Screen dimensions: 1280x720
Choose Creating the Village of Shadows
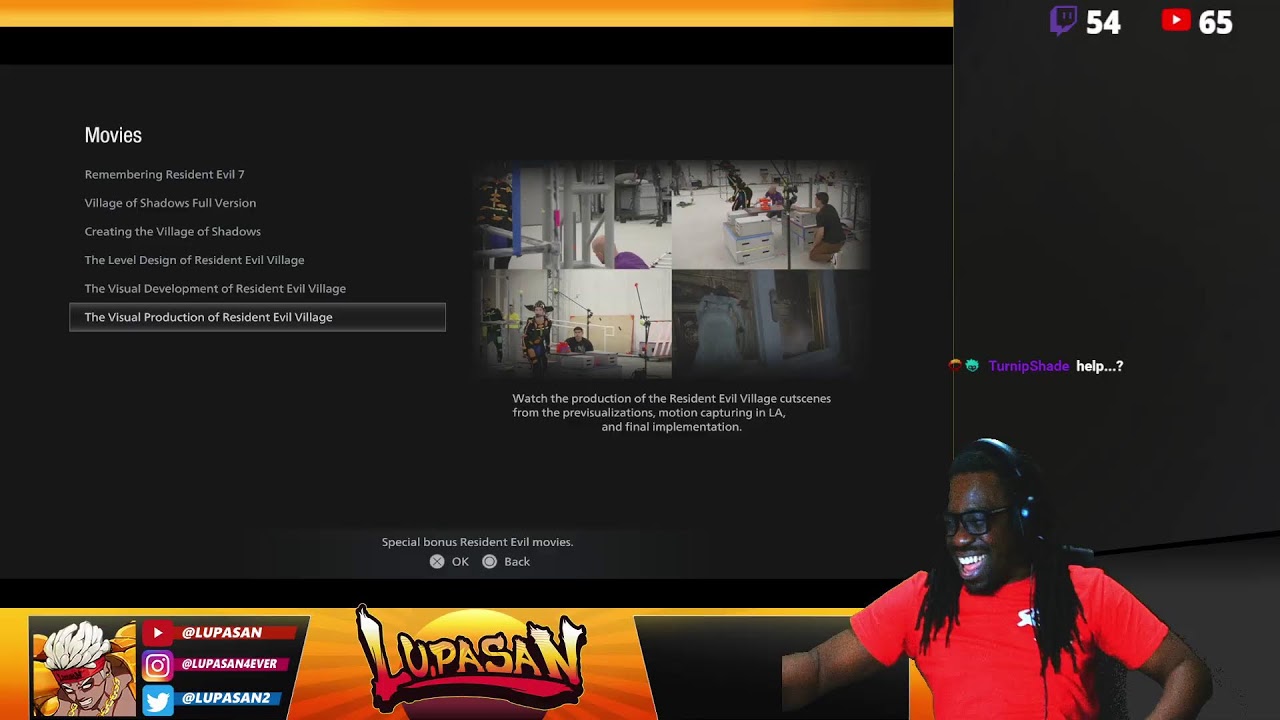[172, 231]
